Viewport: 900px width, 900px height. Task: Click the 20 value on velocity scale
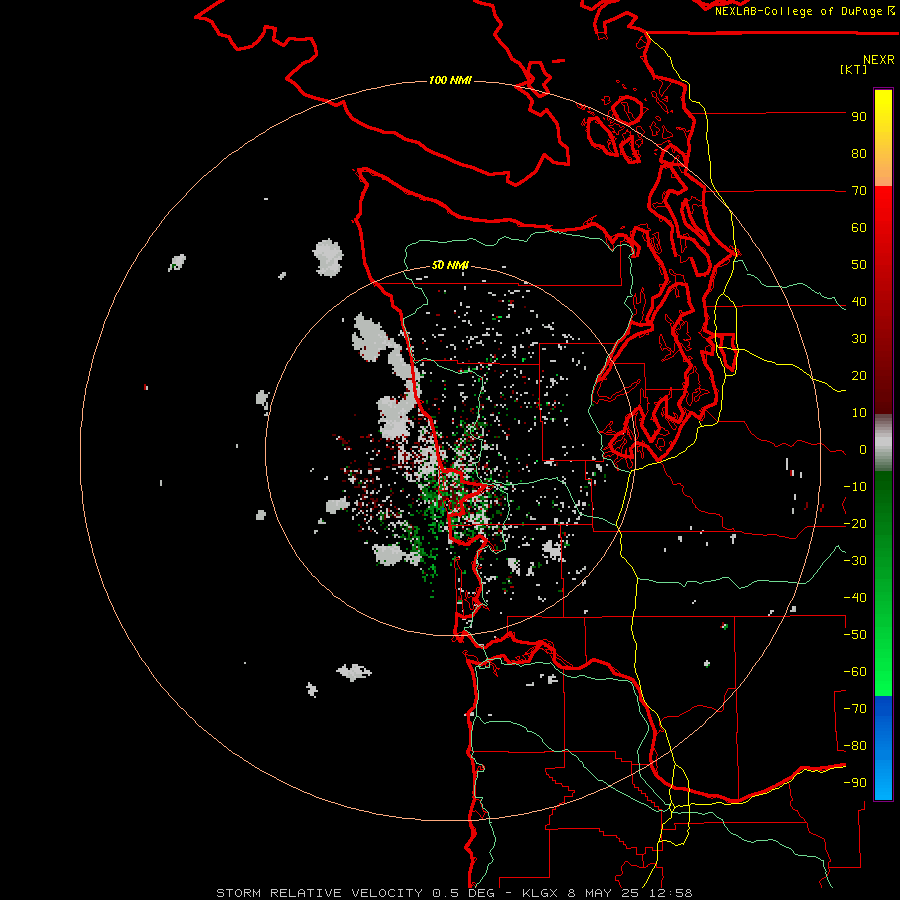tap(859, 376)
